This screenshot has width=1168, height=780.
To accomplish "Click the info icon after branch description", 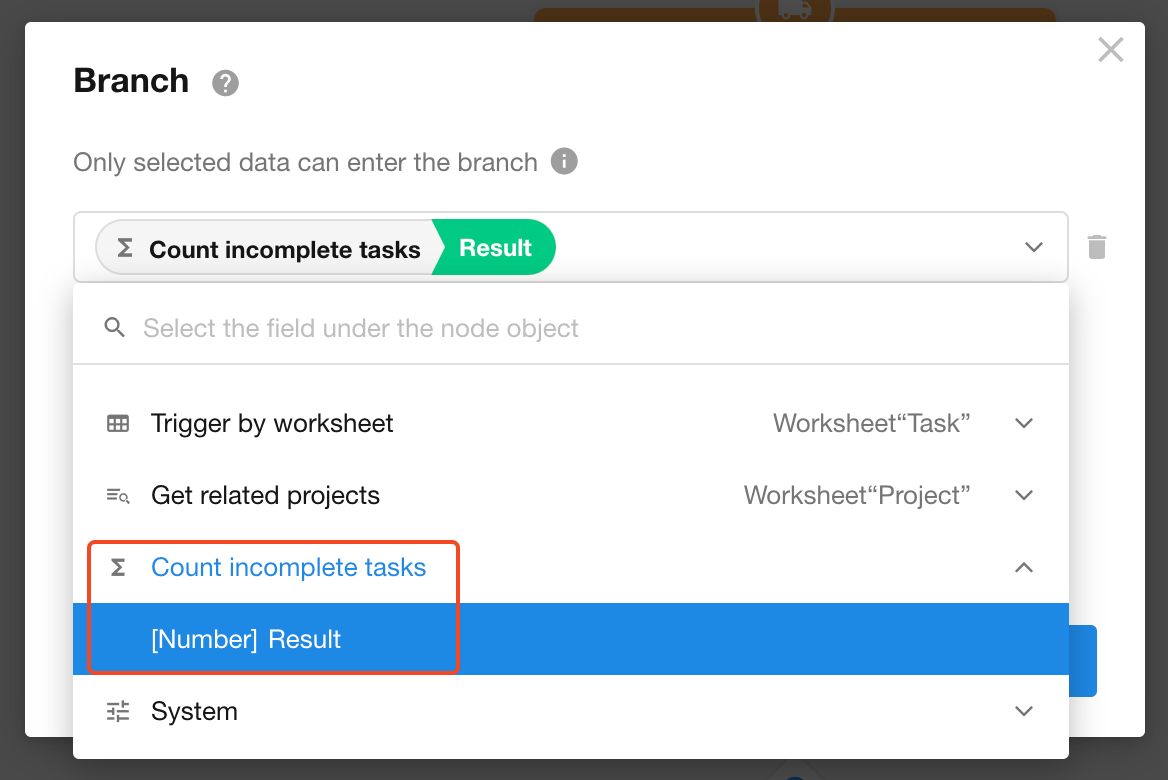I will (x=564, y=161).
